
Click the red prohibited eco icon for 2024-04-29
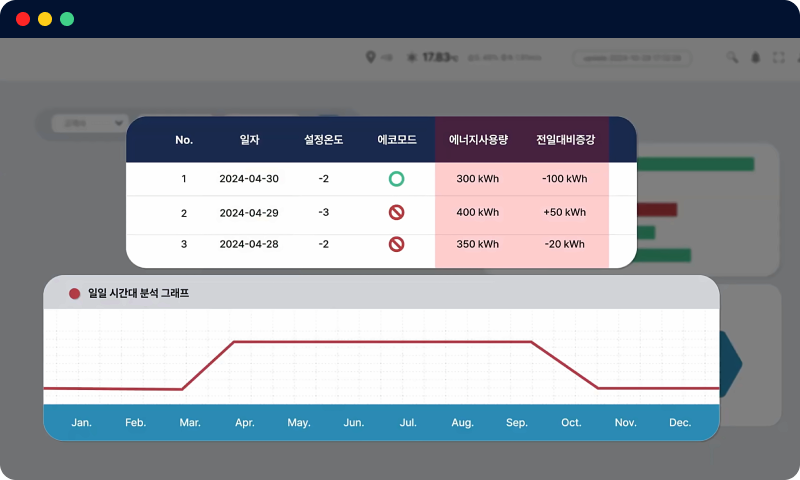396,212
